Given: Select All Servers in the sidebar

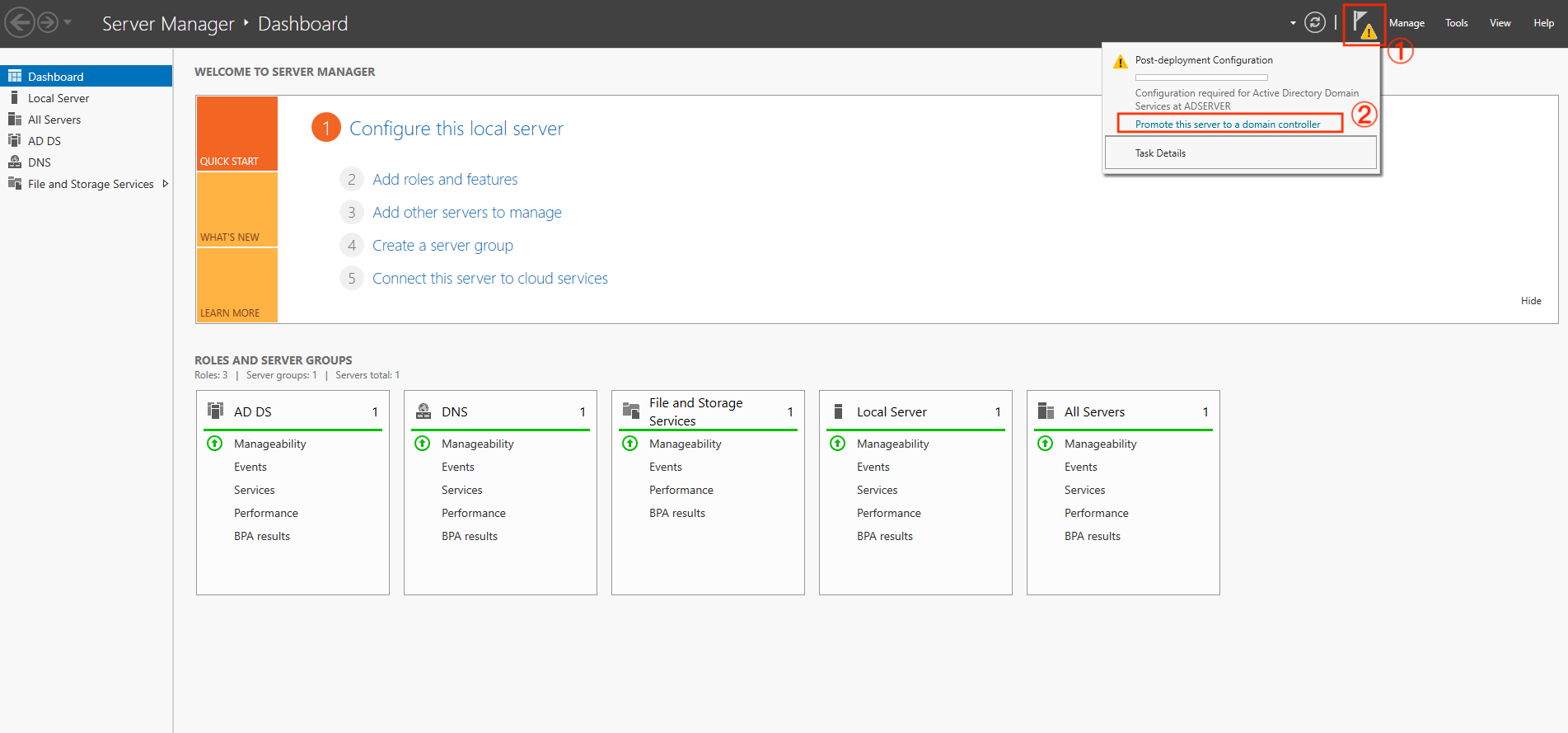Looking at the screenshot, I should tap(86, 119).
